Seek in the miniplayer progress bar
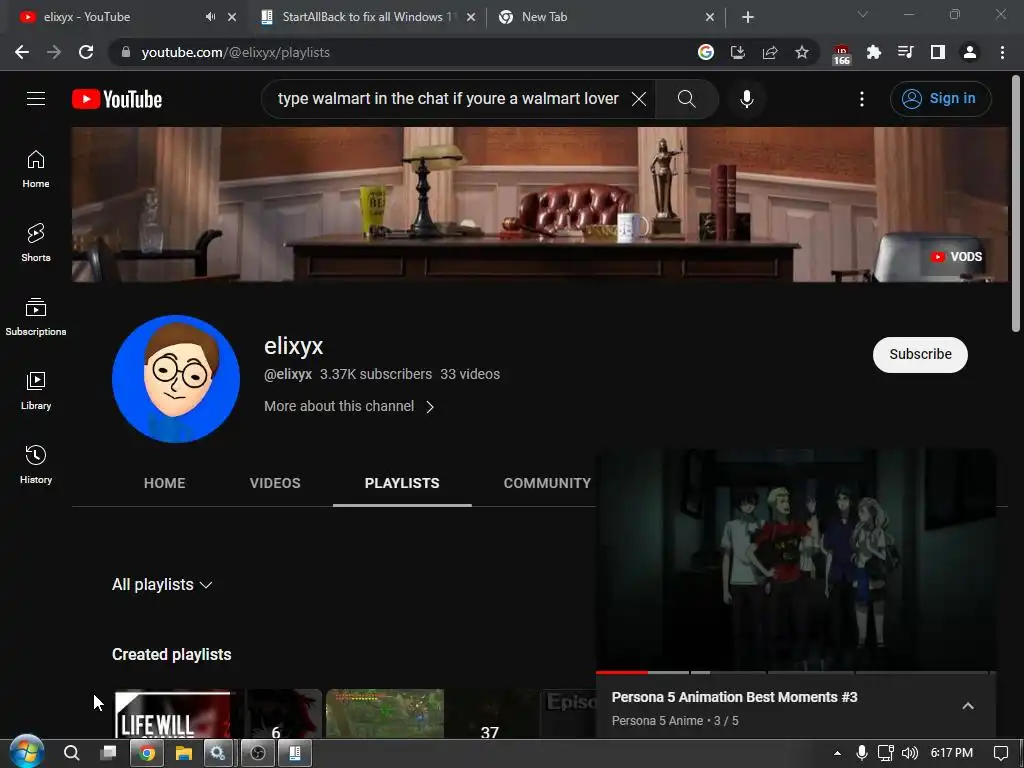Image resolution: width=1024 pixels, height=768 pixels. coord(795,672)
